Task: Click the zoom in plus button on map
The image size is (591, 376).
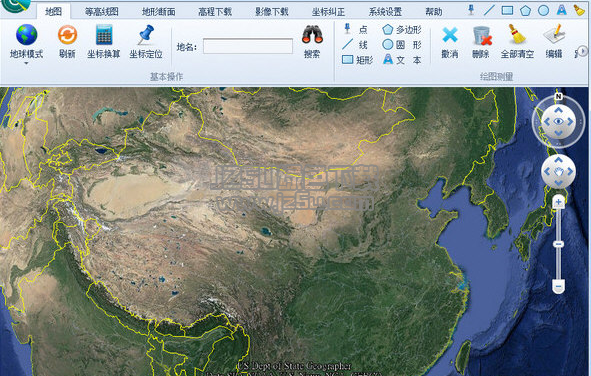Action: [x=558, y=202]
